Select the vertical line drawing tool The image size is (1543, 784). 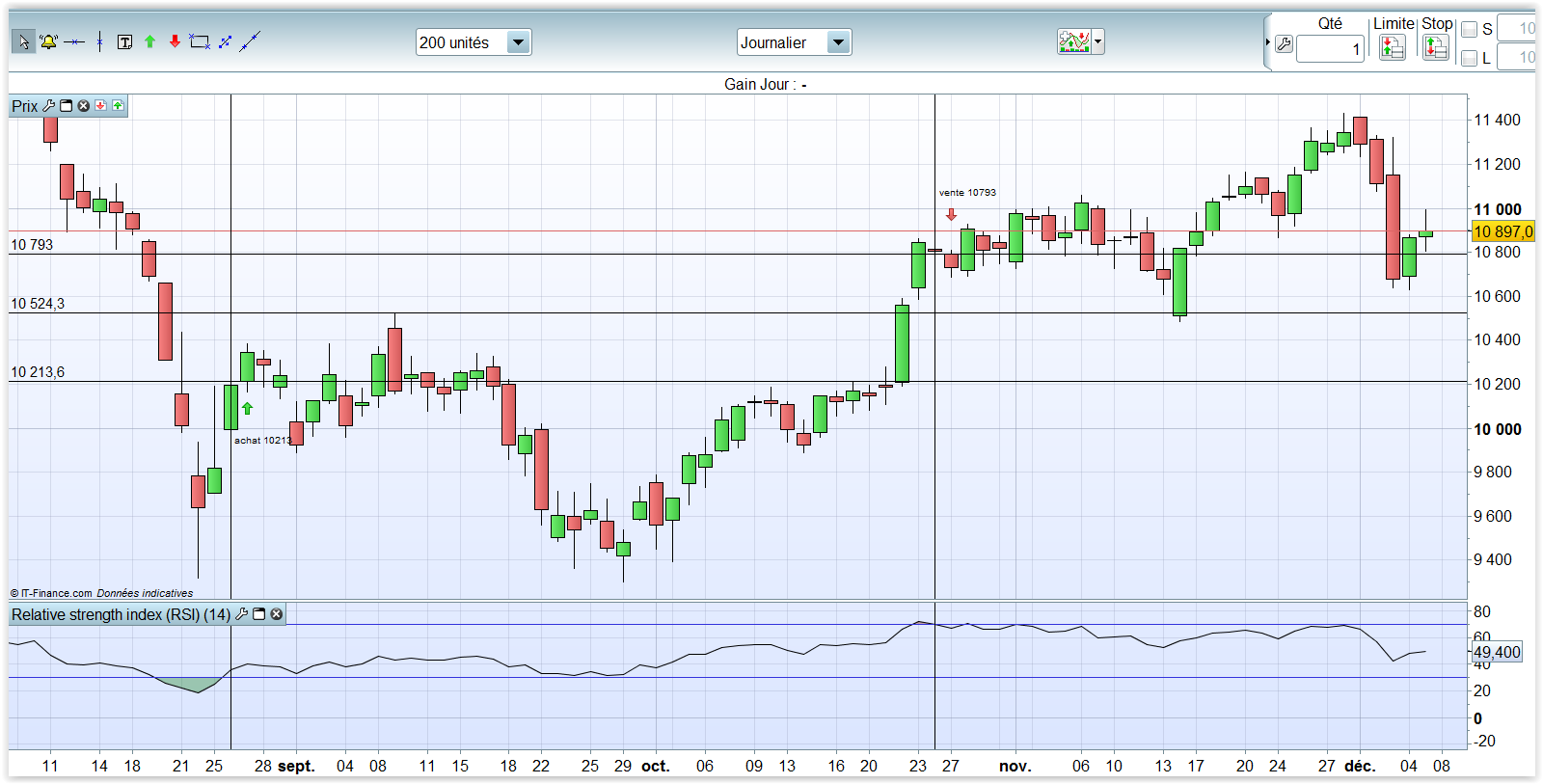coord(99,41)
